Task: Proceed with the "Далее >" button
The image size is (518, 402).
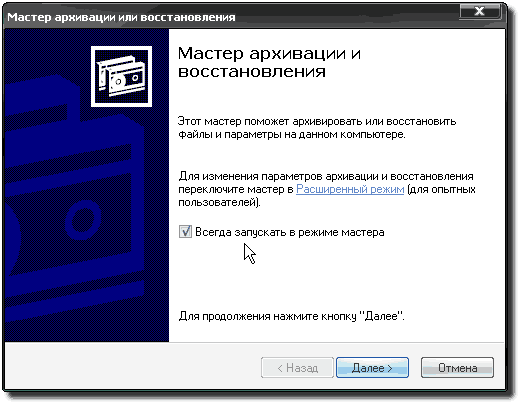Action: click(x=372, y=368)
